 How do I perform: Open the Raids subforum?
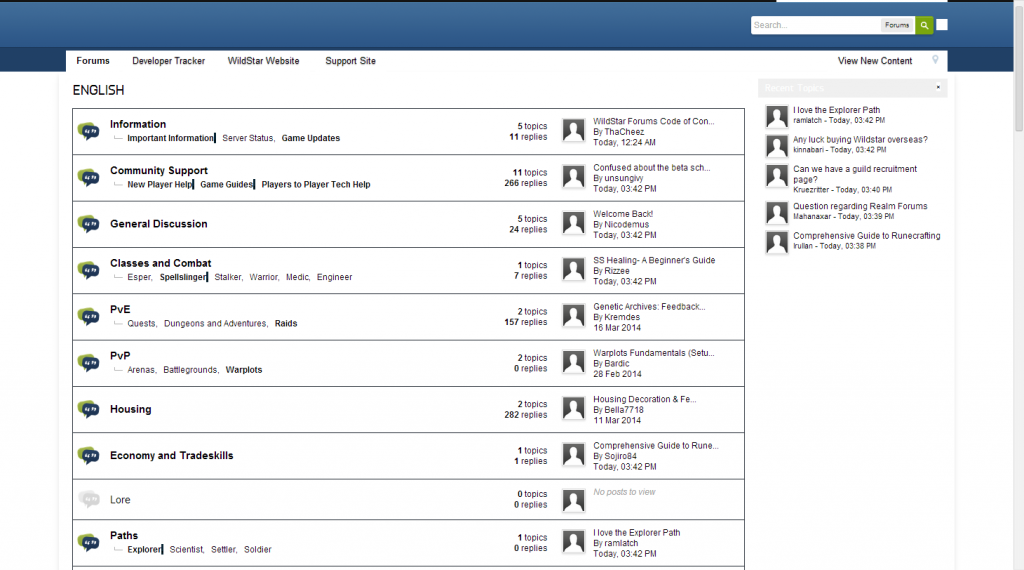click(x=286, y=324)
